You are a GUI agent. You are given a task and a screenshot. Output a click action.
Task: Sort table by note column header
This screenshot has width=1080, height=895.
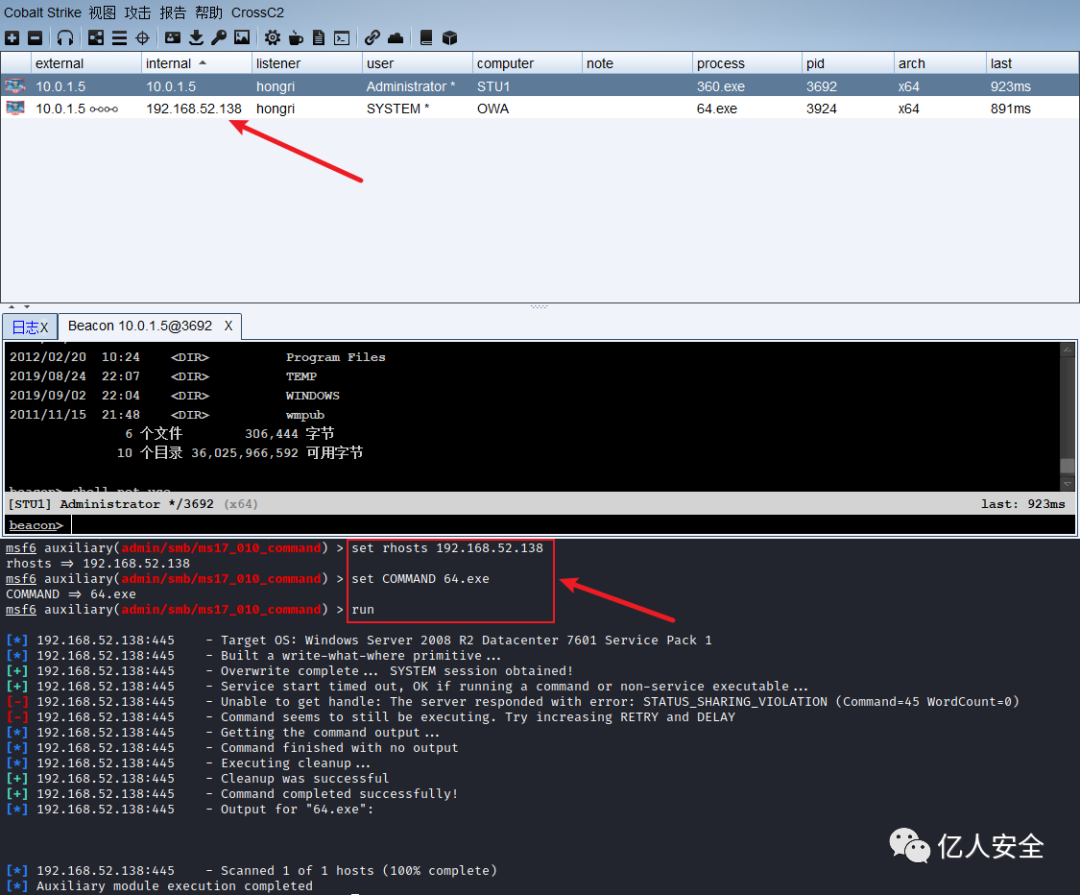(x=637, y=63)
